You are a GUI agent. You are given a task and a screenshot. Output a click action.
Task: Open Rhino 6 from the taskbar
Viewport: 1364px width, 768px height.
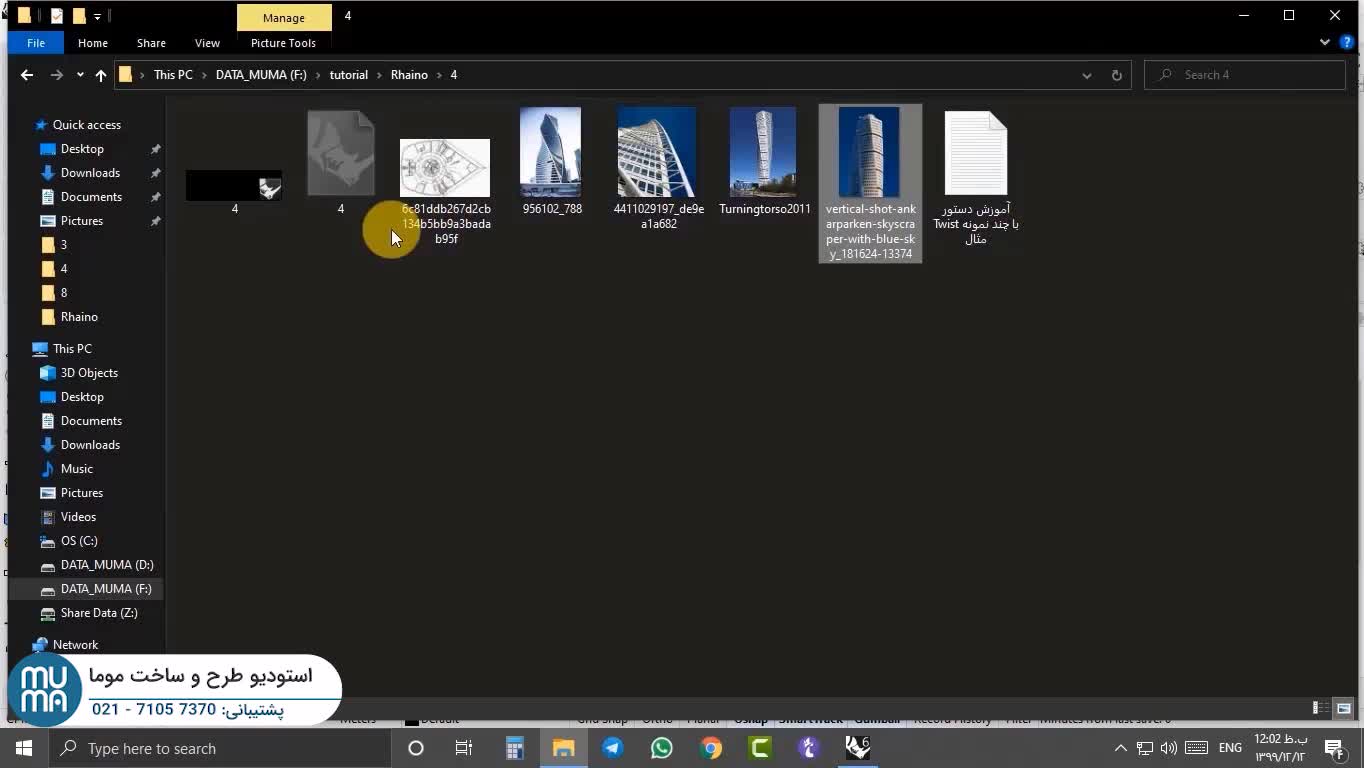(x=858, y=748)
